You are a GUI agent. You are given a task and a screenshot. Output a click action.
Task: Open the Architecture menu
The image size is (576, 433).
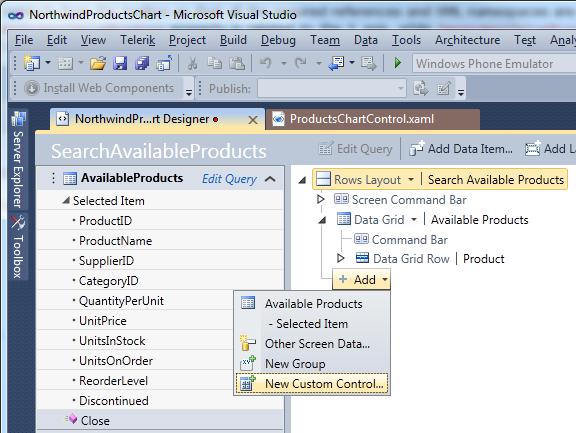[467, 40]
